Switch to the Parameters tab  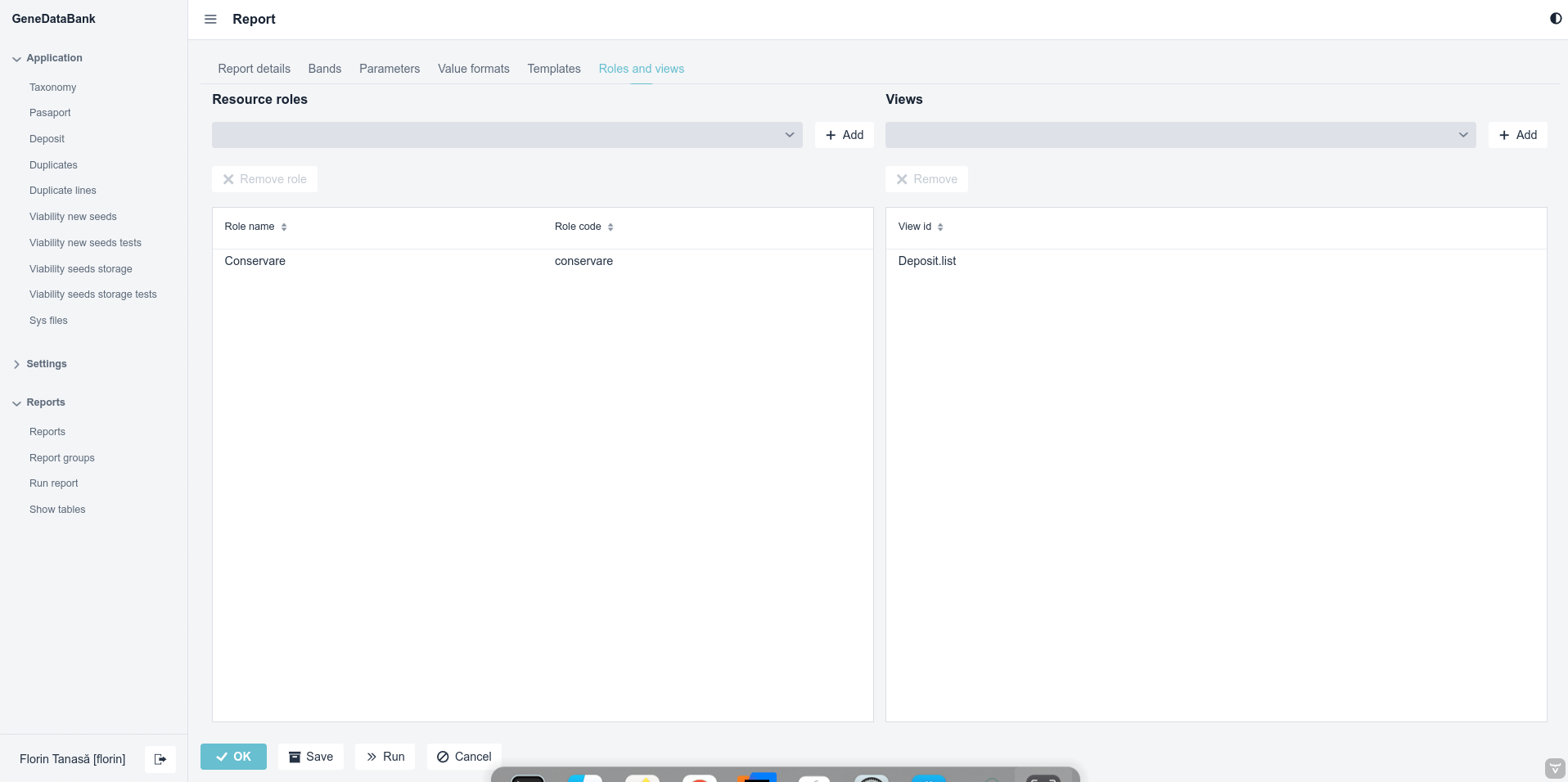(390, 69)
